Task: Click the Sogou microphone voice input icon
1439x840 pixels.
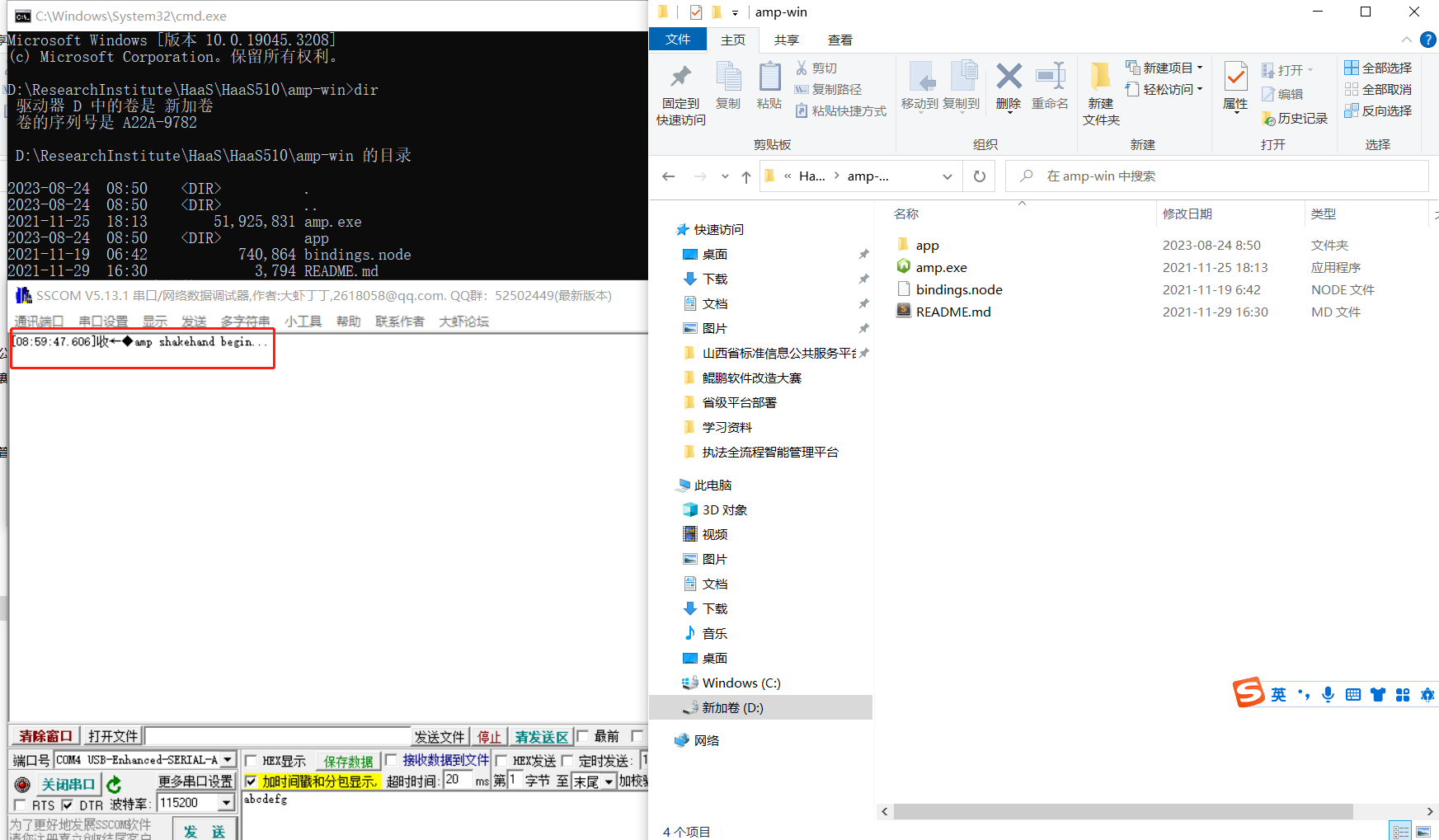Action: coord(1328,695)
